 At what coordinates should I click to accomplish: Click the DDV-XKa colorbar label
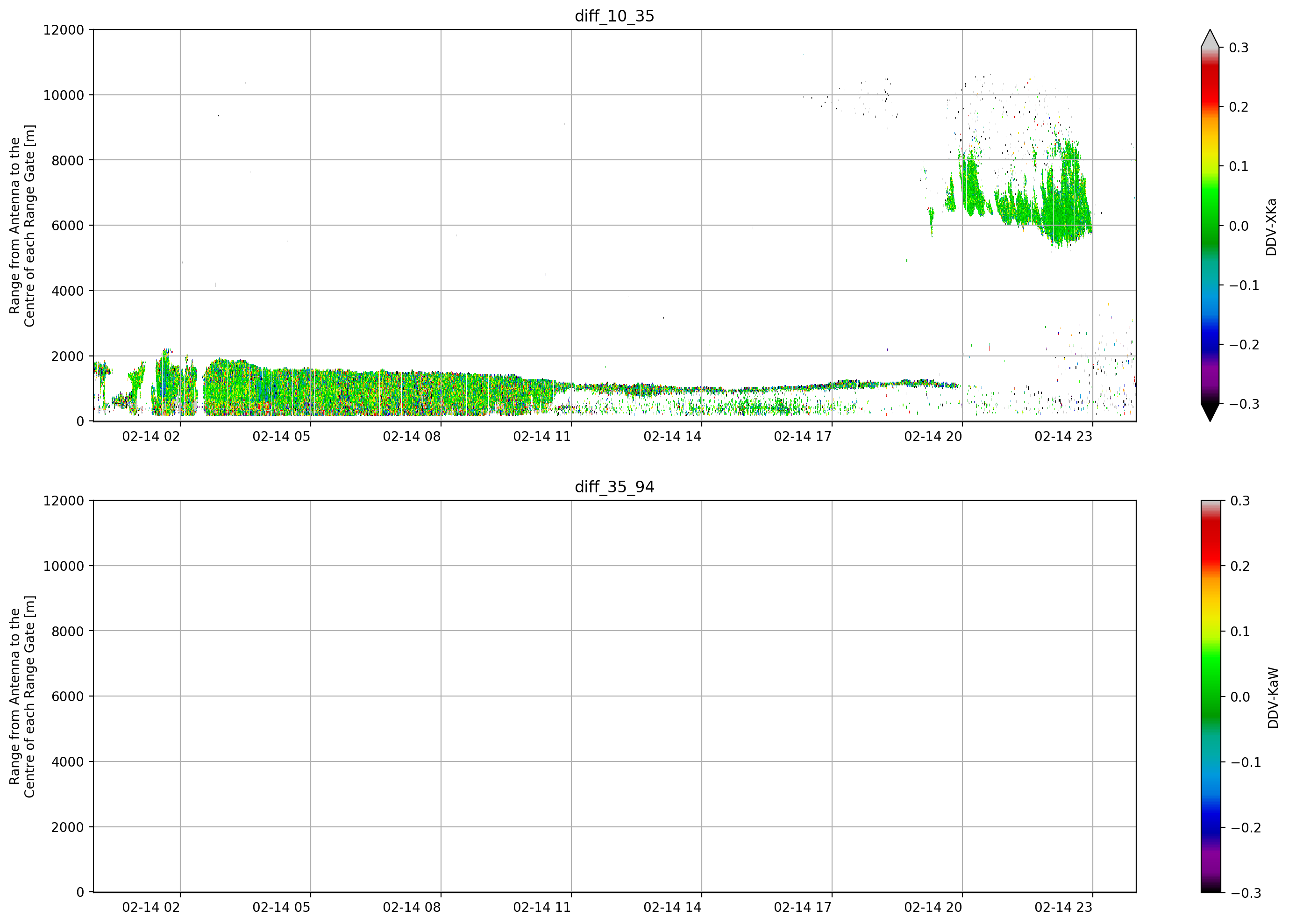[x=1271, y=227]
